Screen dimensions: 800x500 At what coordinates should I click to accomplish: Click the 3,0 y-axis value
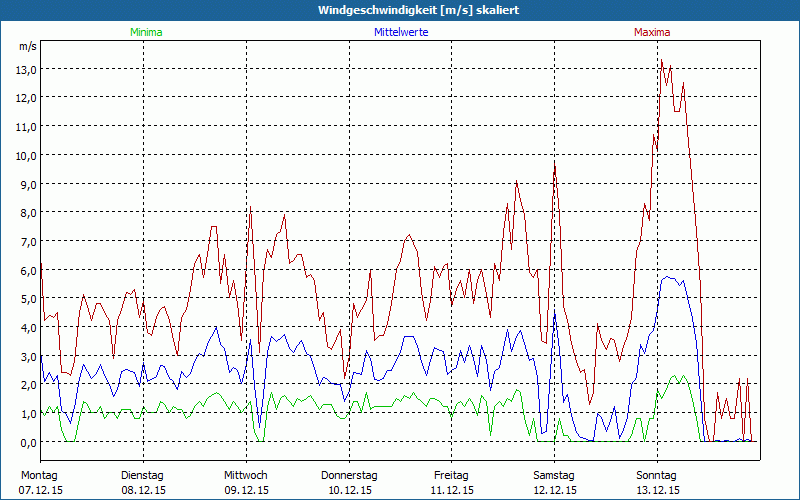(29, 357)
